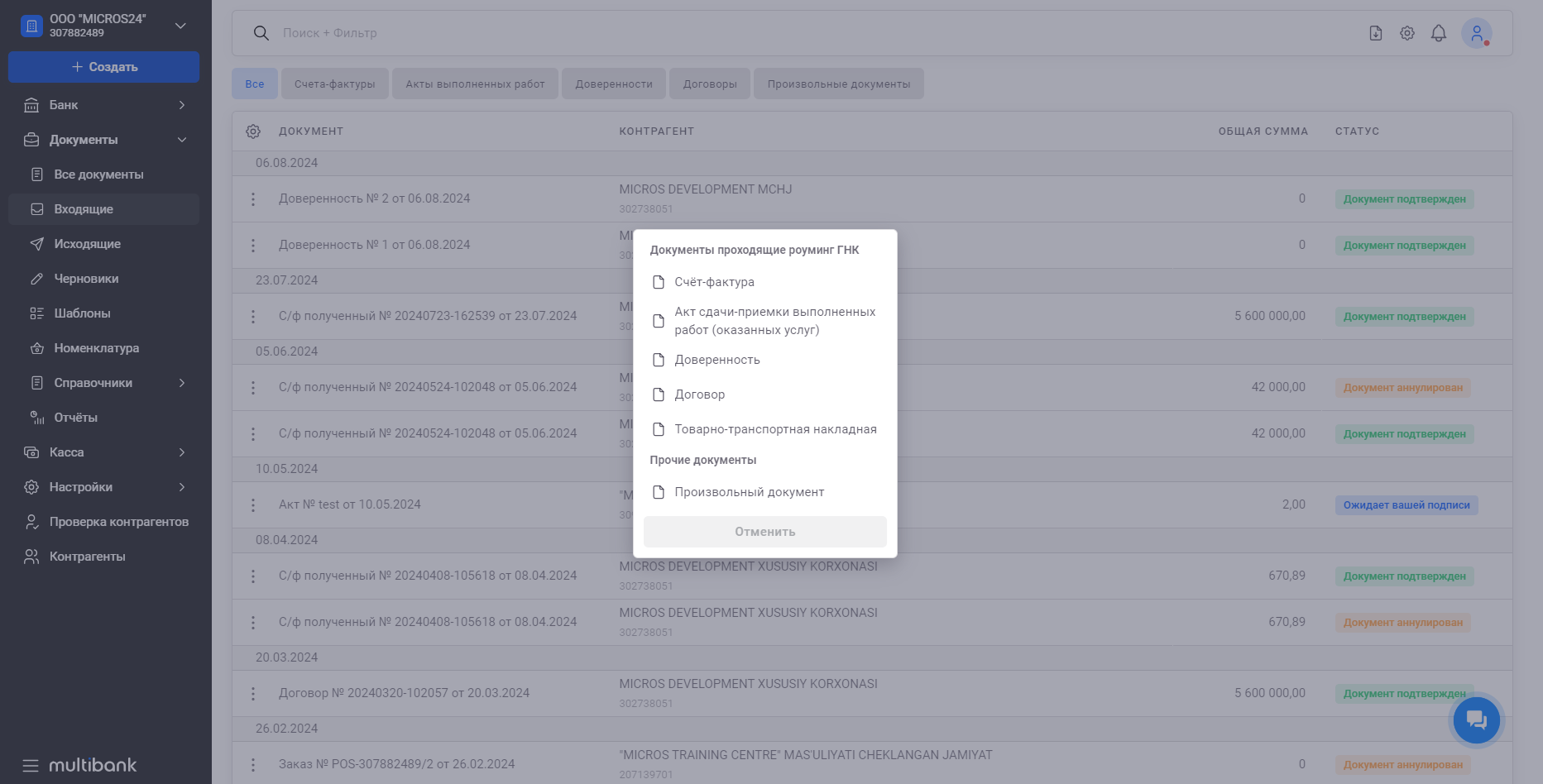This screenshot has width=1543, height=784.
Task: Open the notifications bell
Action: [x=1438, y=33]
